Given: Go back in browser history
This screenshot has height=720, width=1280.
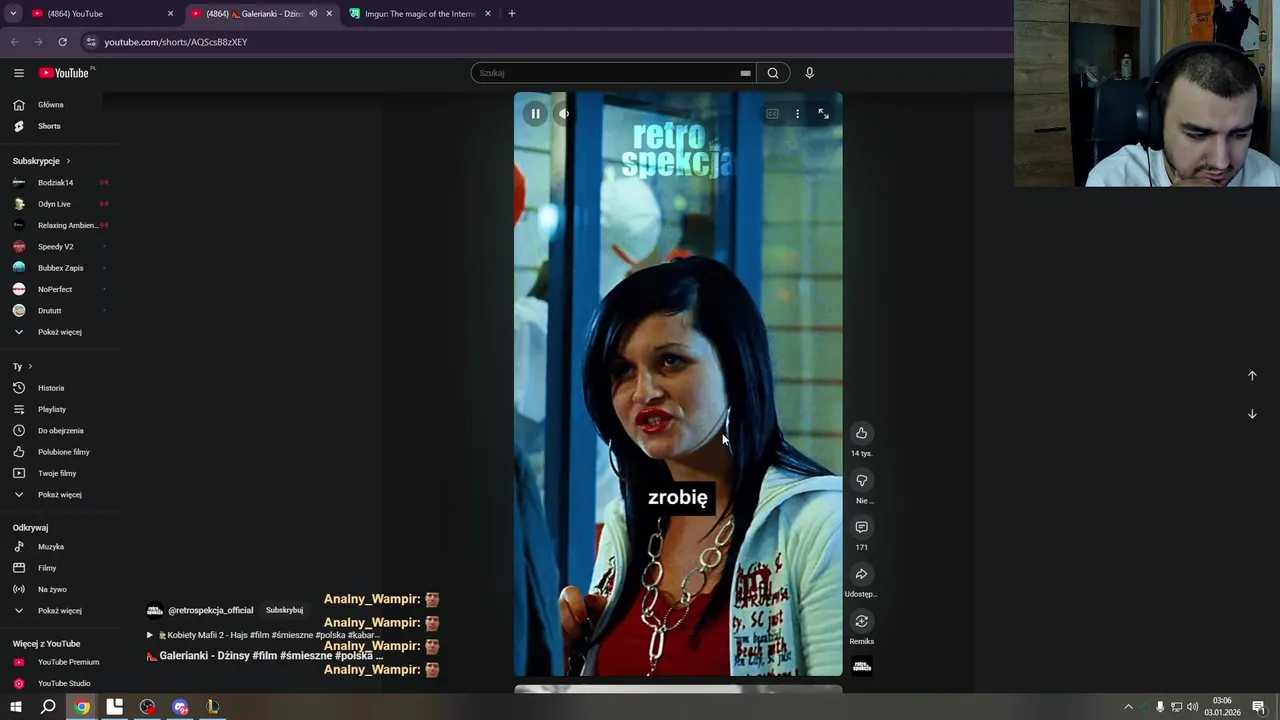Looking at the screenshot, I should (14, 42).
